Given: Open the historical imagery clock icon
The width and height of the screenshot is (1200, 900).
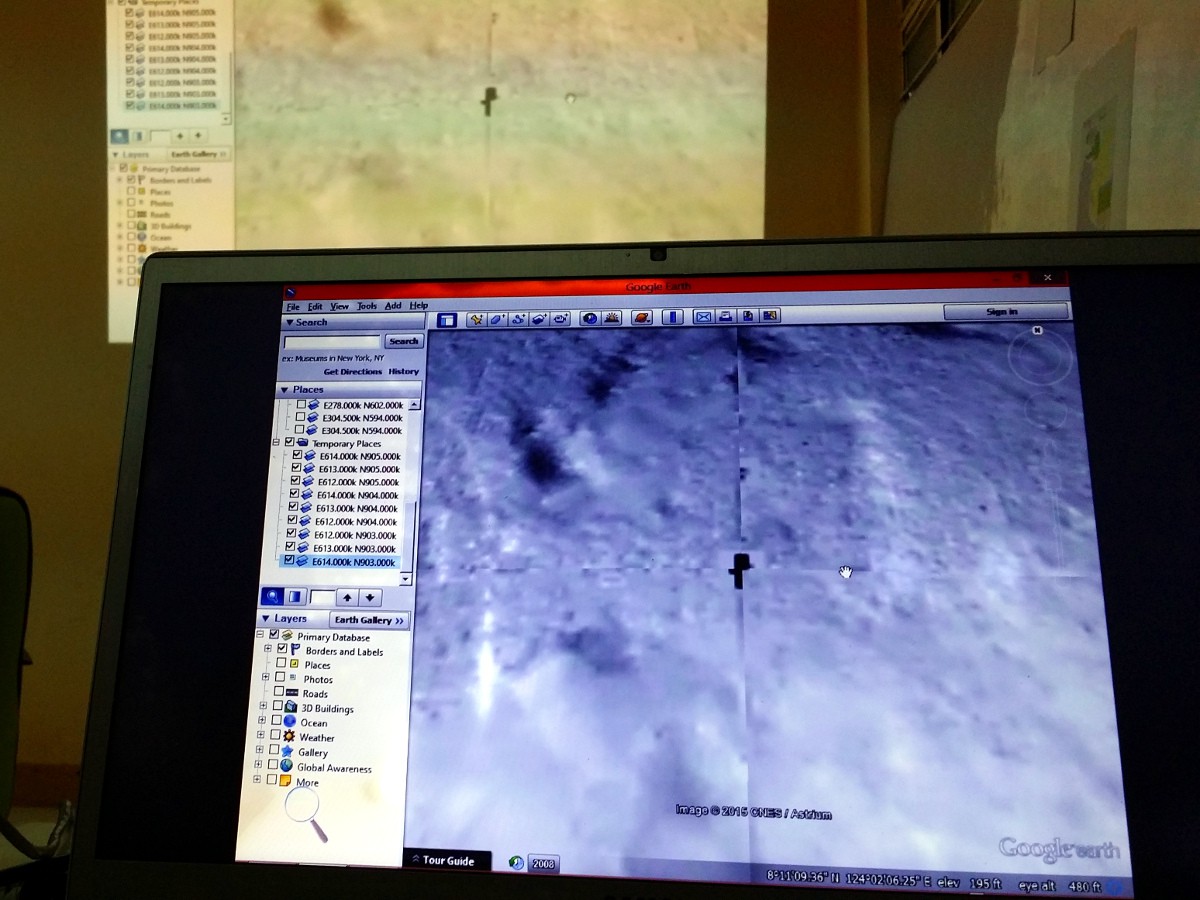Looking at the screenshot, I should 590,318.
